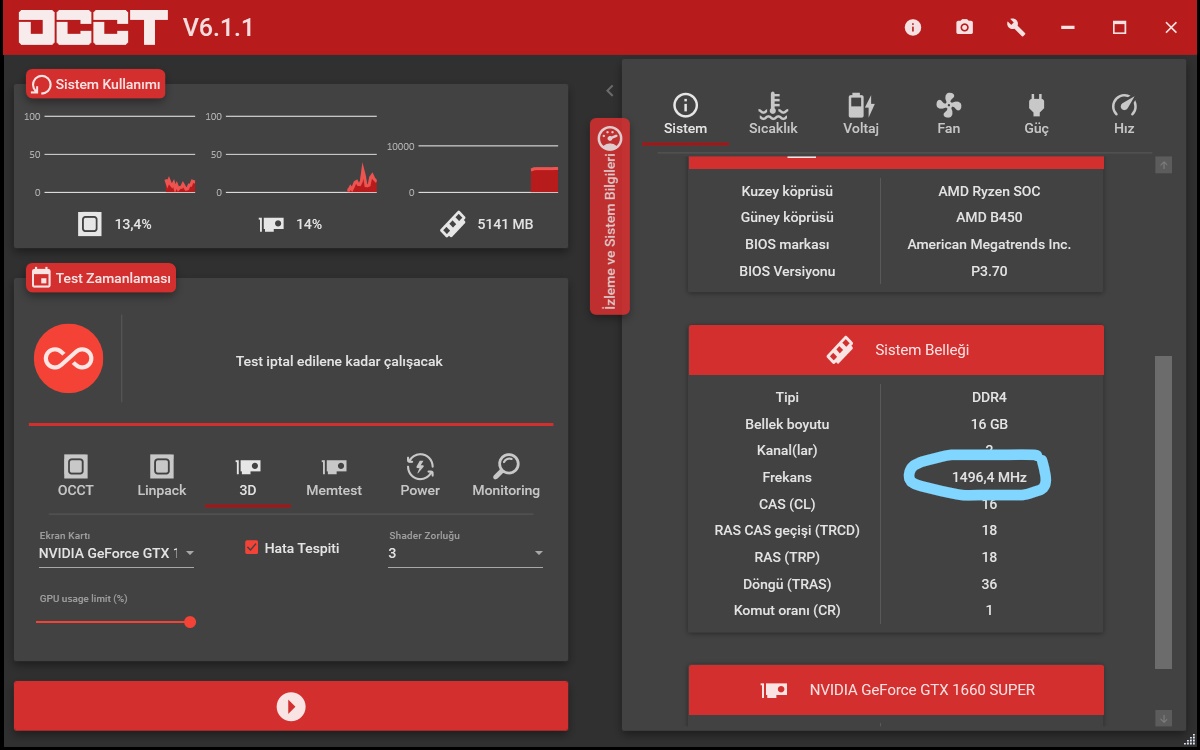Click the GPU usage icon beside 14%
1200x750 pixels.
point(271,224)
